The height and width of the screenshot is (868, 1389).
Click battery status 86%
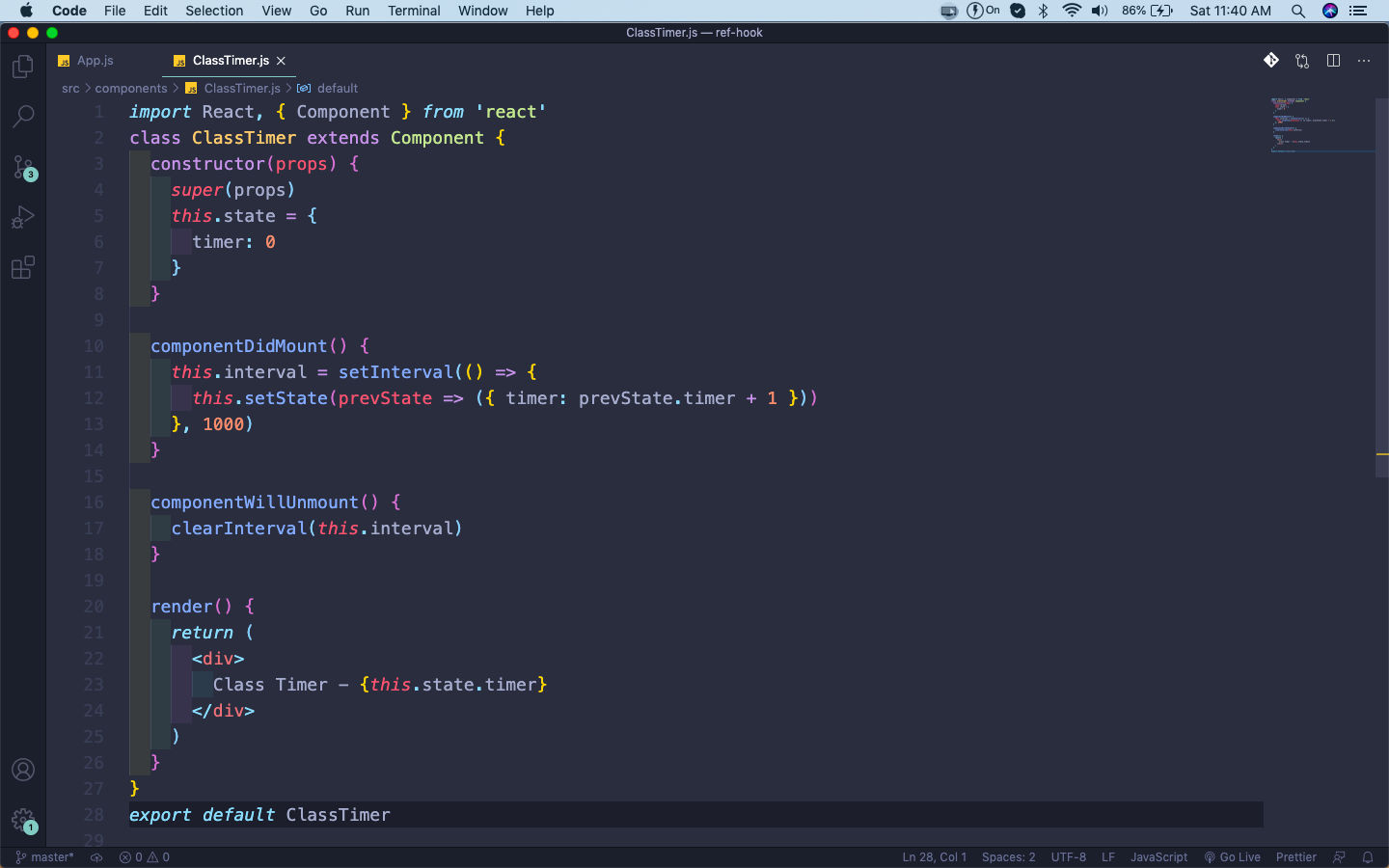pyautogui.click(x=1147, y=11)
